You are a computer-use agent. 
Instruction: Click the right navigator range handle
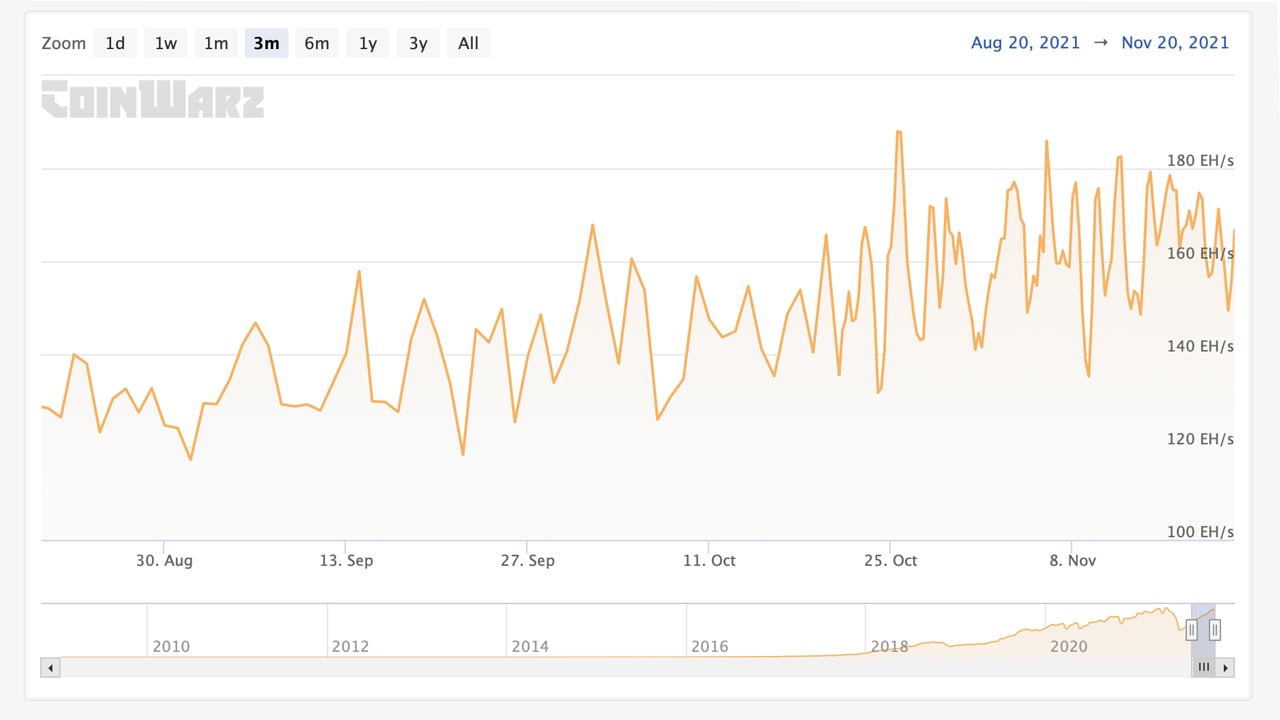tap(1215, 630)
